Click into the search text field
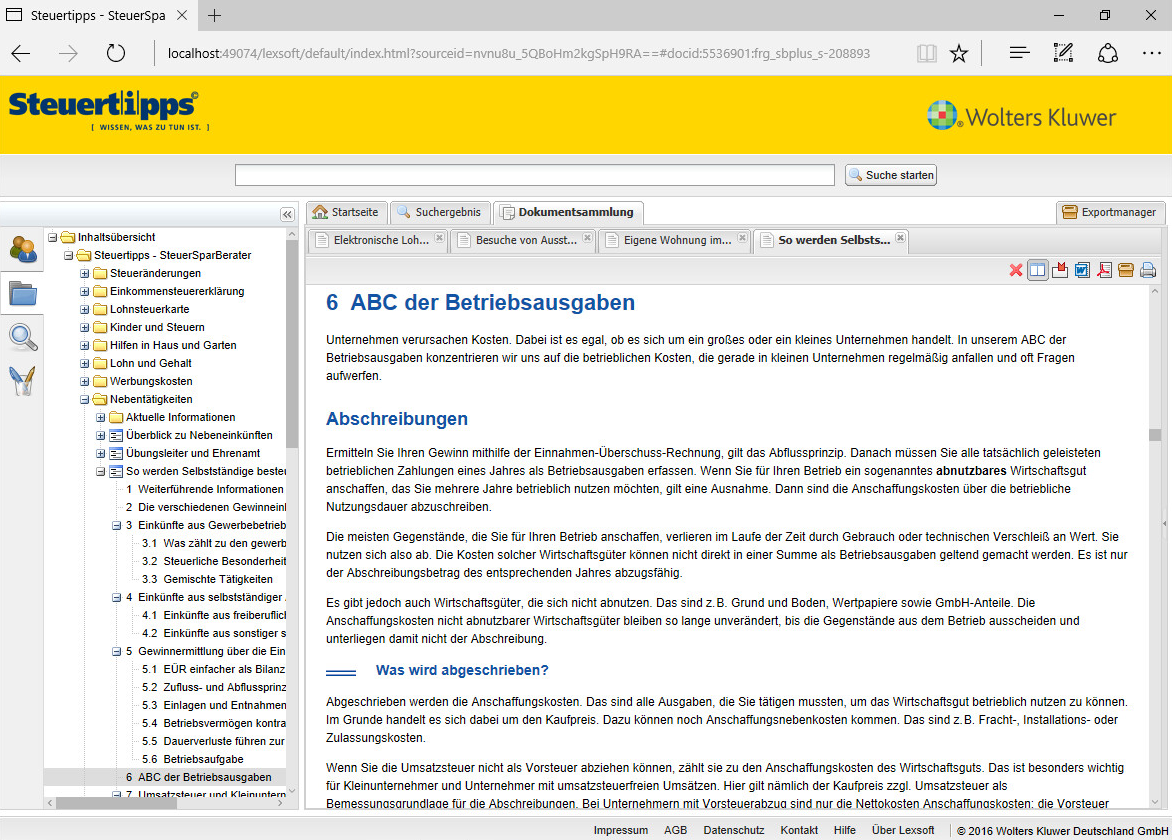 coord(534,175)
